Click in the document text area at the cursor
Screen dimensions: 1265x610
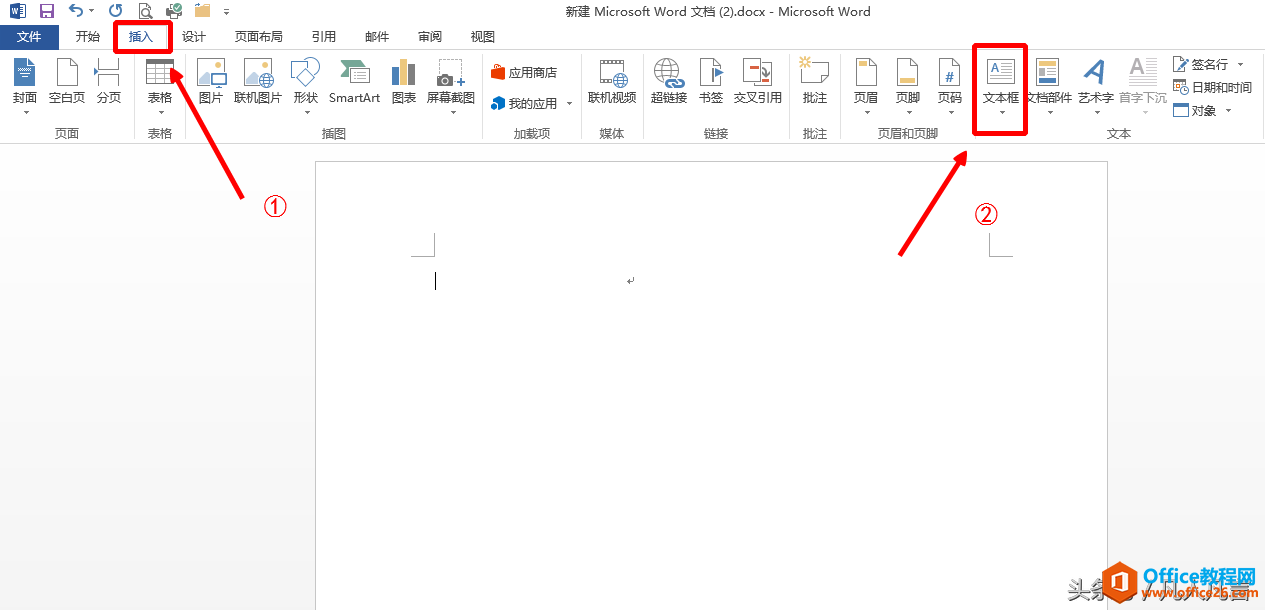[x=436, y=281]
